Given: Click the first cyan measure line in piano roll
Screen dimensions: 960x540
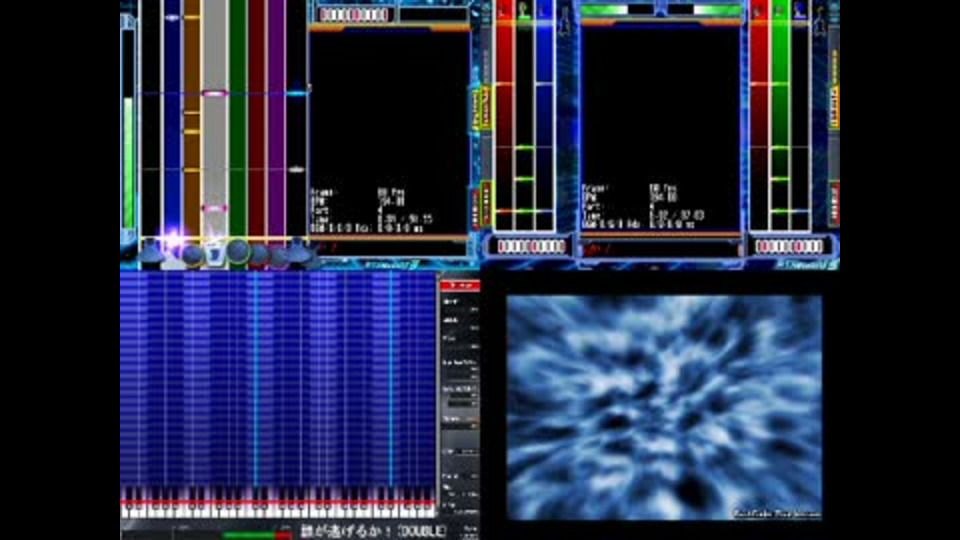Looking at the screenshot, I should click(x=255, y=378).
